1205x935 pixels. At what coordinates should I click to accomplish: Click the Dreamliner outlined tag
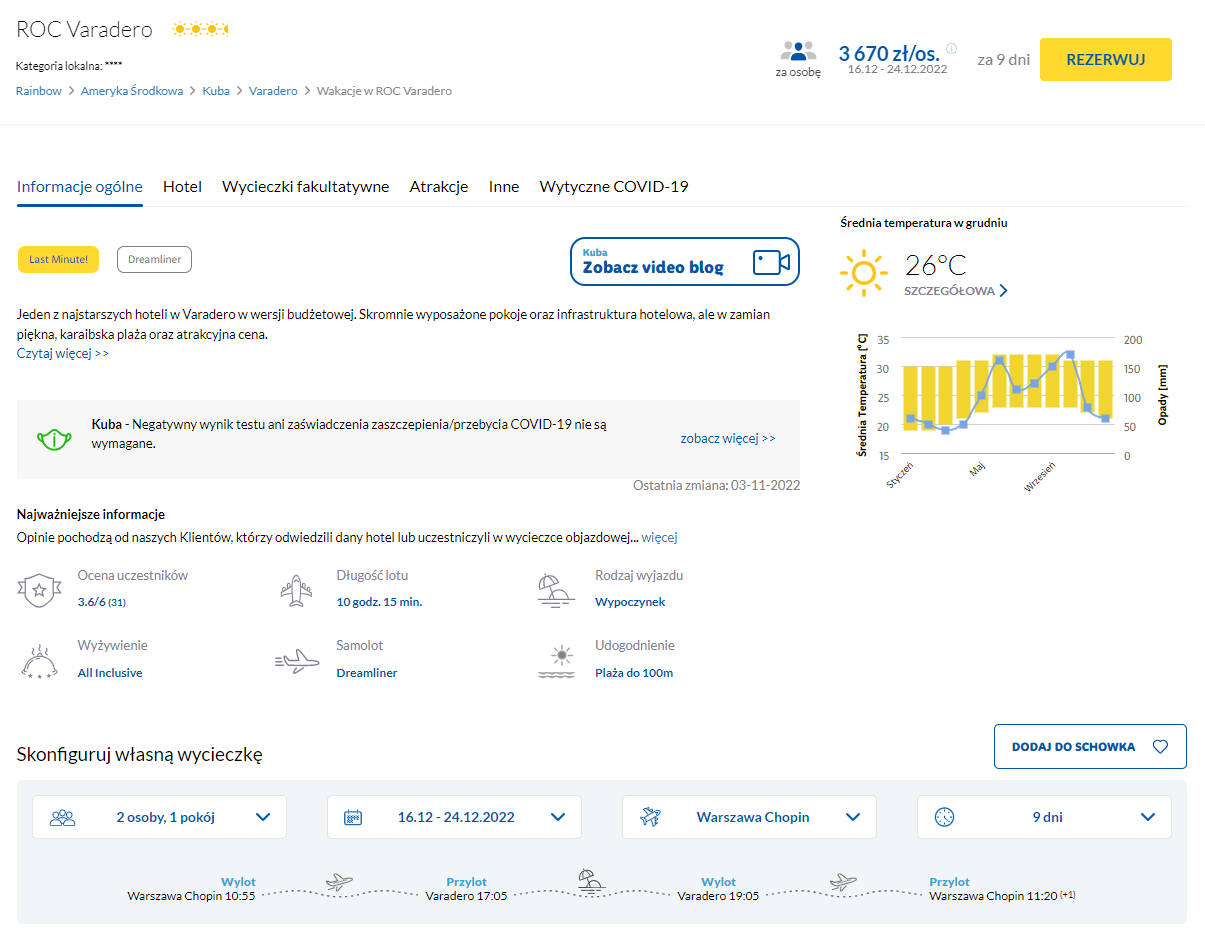pos(154,260)
